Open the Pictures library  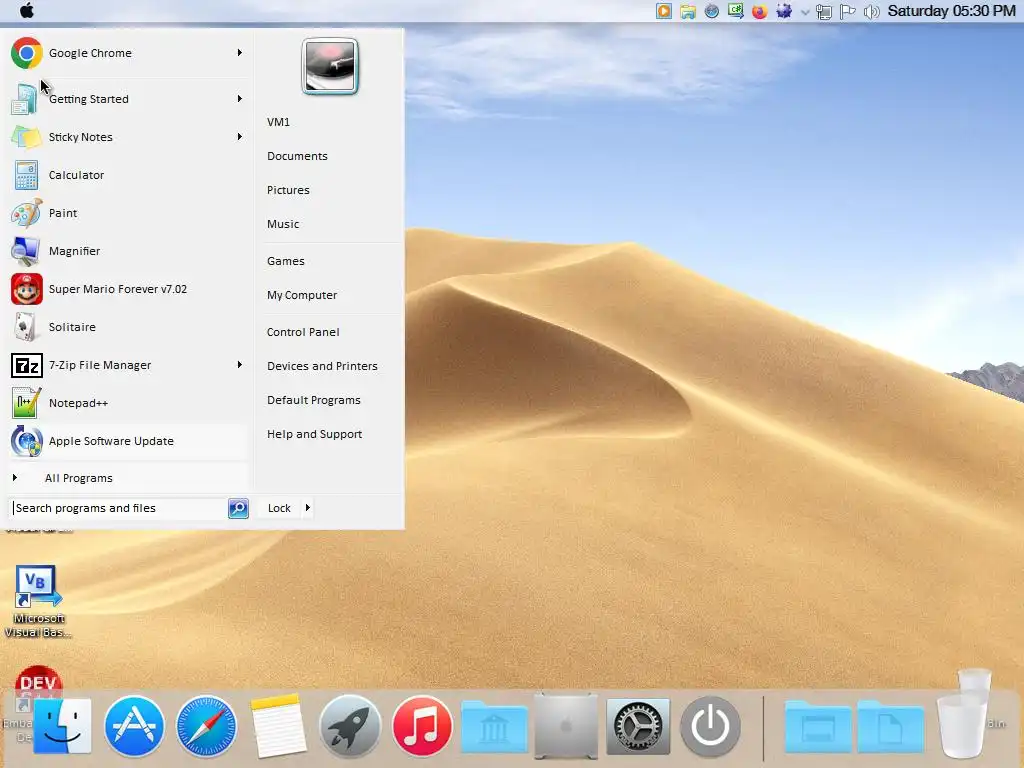[288, 190]
